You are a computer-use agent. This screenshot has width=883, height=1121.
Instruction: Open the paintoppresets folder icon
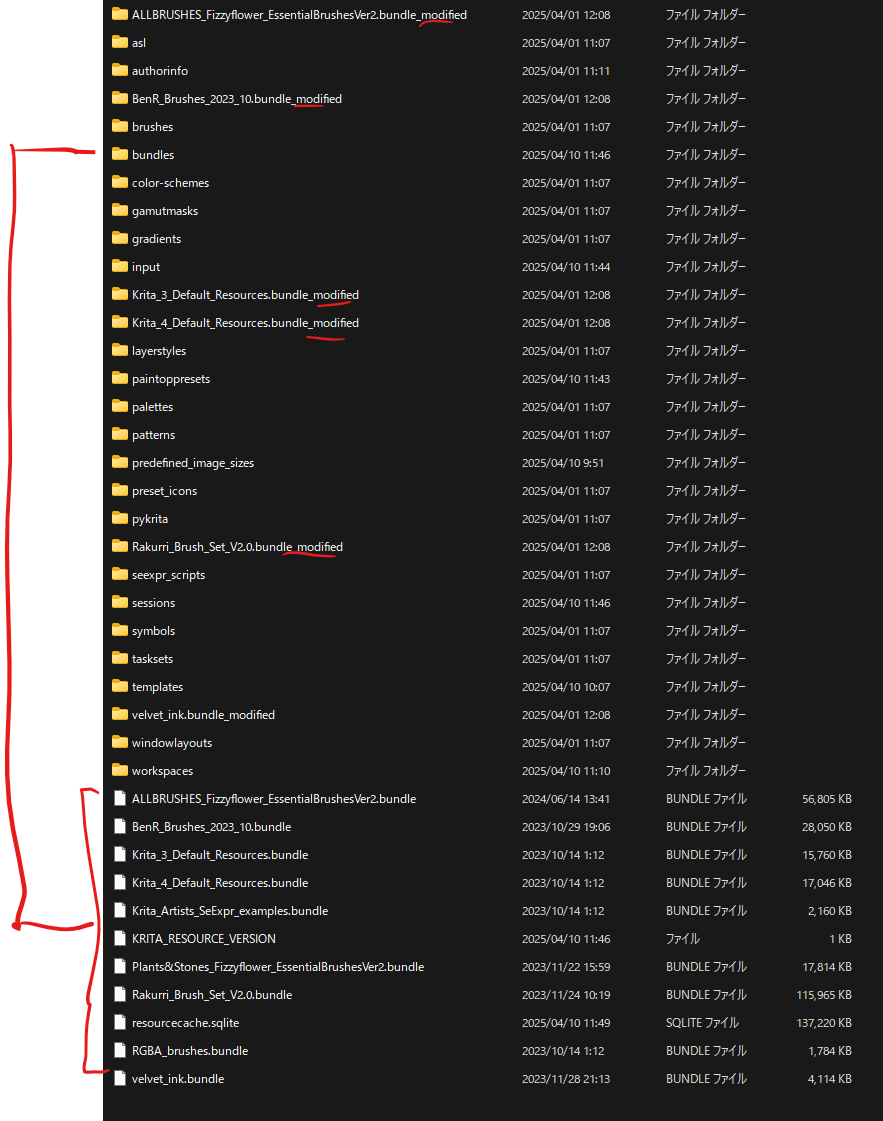(120, 378)
